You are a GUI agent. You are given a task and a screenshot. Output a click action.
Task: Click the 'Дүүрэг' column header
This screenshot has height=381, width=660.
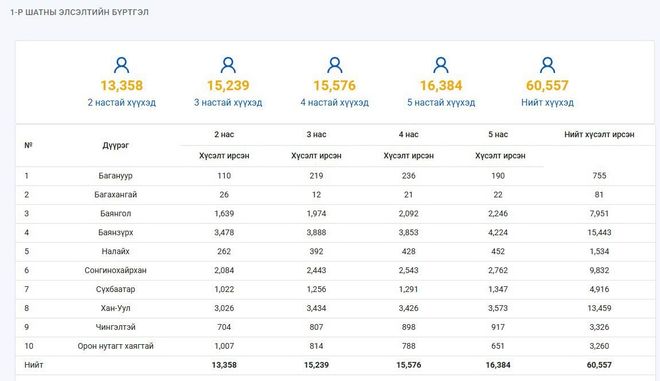click(x=115, y=145)
